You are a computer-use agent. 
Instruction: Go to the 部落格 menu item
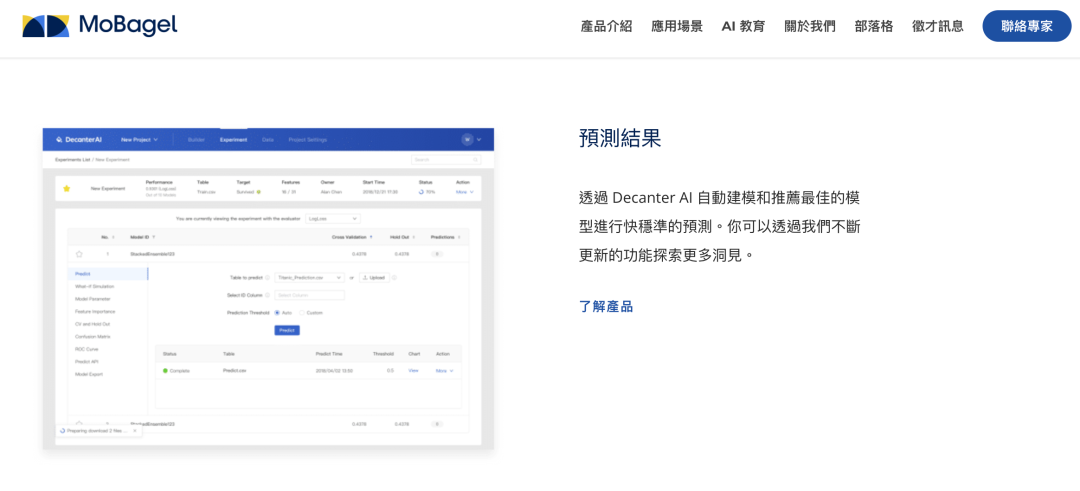click(x=874, y=26)
